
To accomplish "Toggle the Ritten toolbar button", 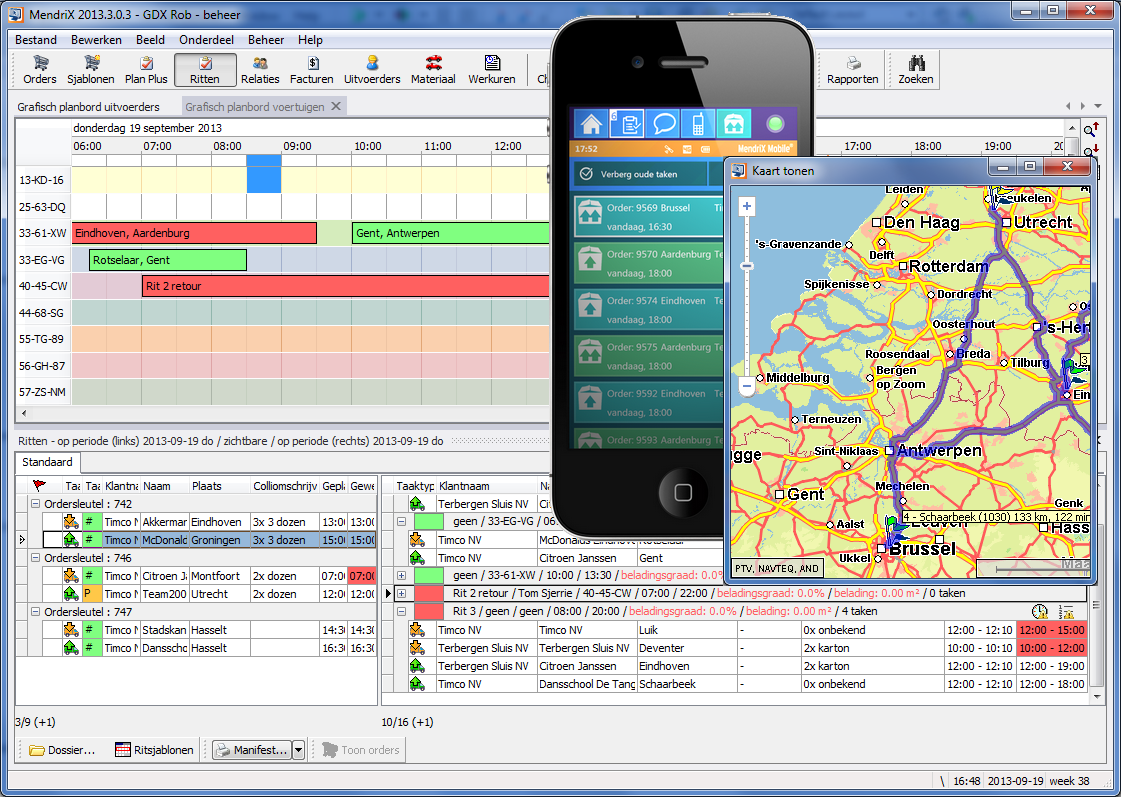I will (205, 70).
